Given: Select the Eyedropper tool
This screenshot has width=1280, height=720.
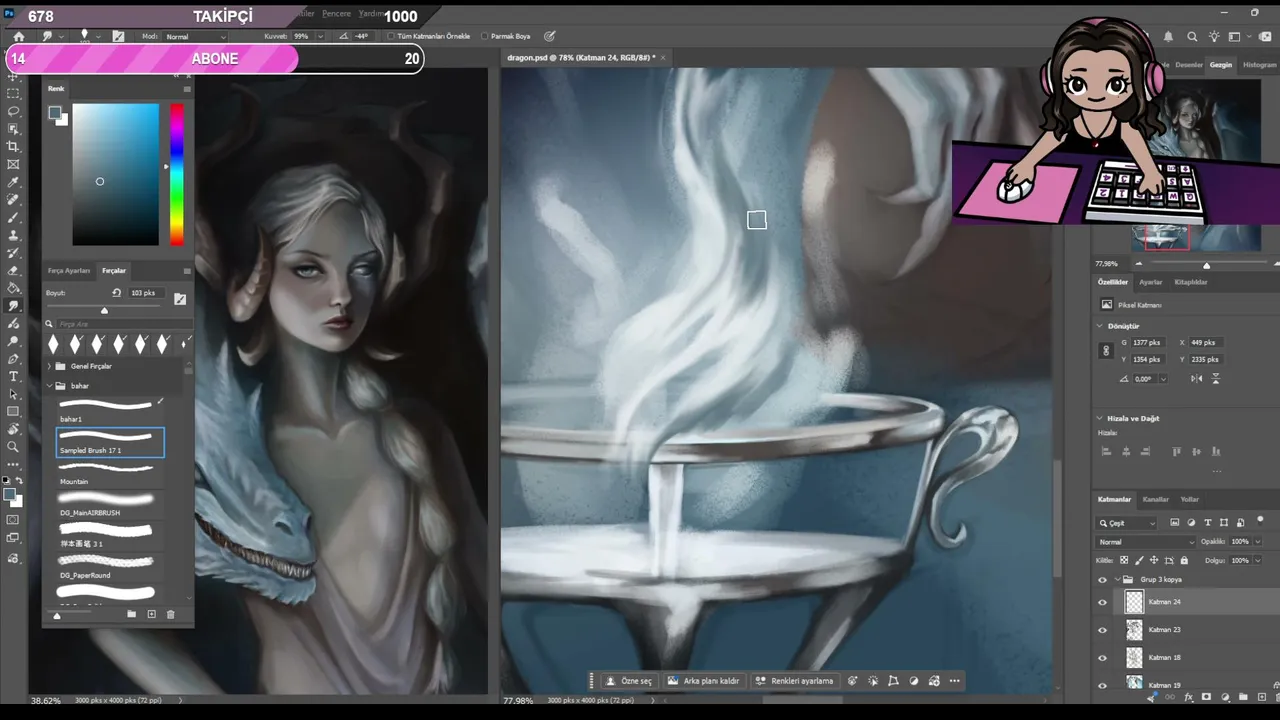Looking at the screenshot, I should [14, 183].
